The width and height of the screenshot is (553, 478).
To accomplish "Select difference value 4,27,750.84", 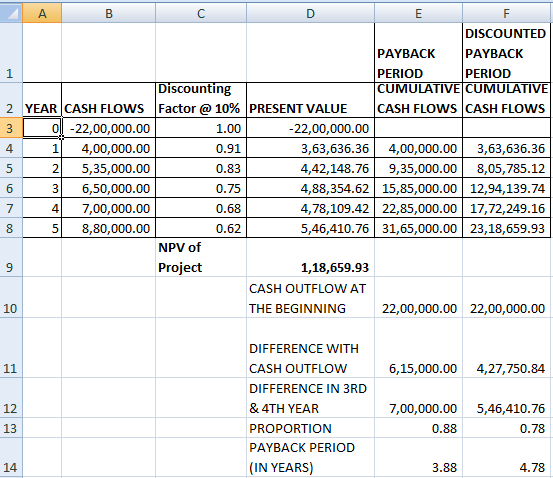I will pyautogui.click(x=506, y=347).
